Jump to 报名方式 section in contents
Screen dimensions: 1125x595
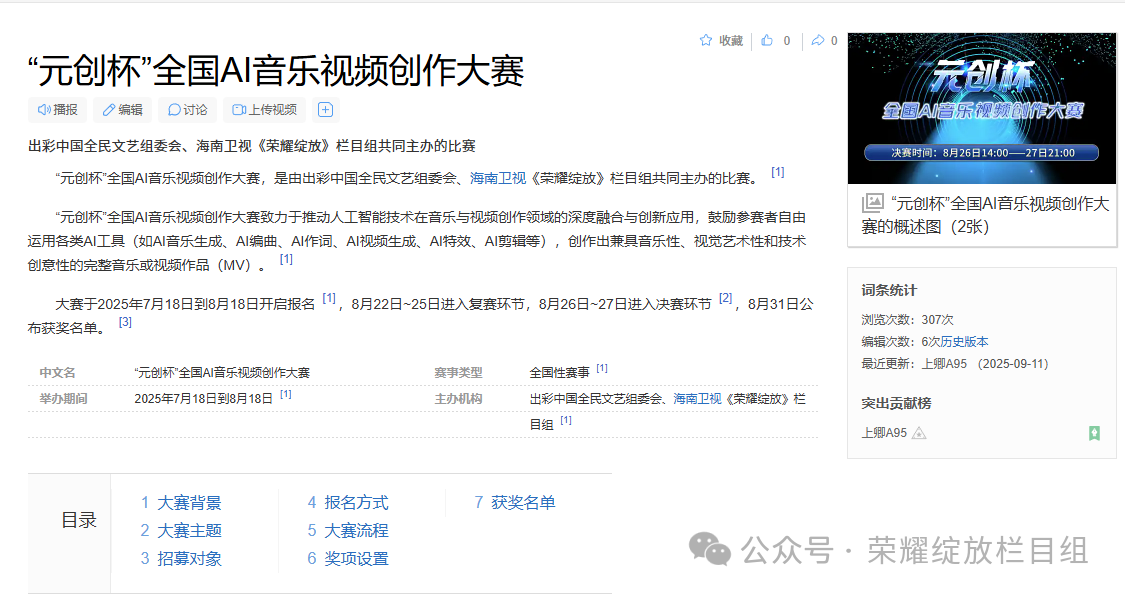pyautogui.click(x=356, y=503)
